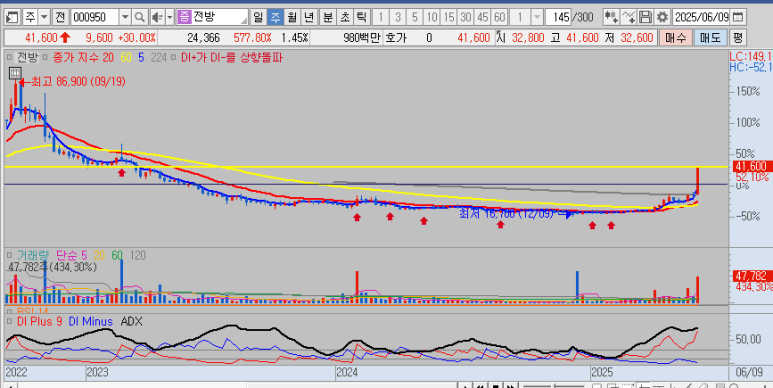Click the 매도 sell button
773x388 pixels.
point(710,38)
